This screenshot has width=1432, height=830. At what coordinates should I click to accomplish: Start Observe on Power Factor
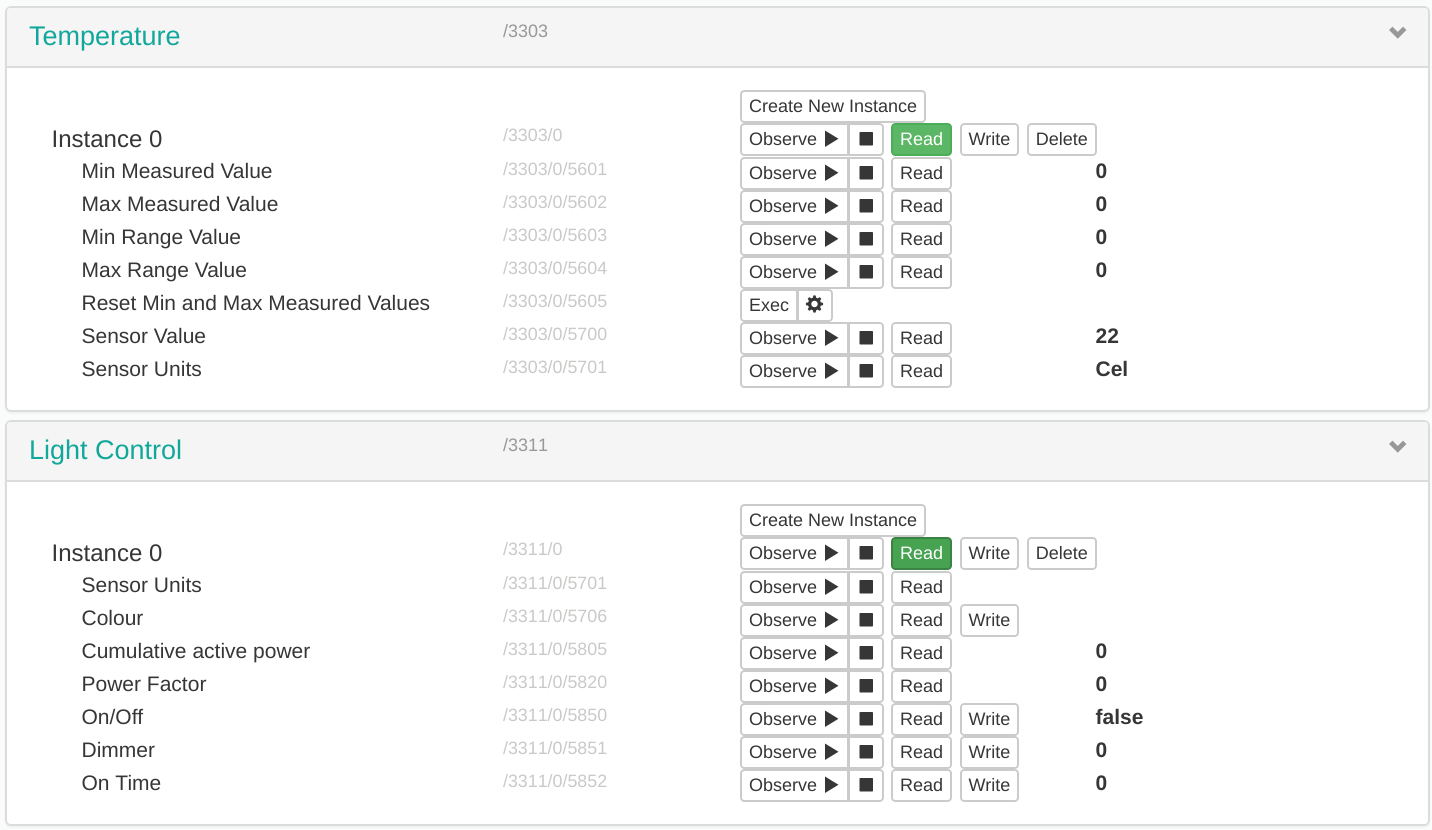click(795, 686)
